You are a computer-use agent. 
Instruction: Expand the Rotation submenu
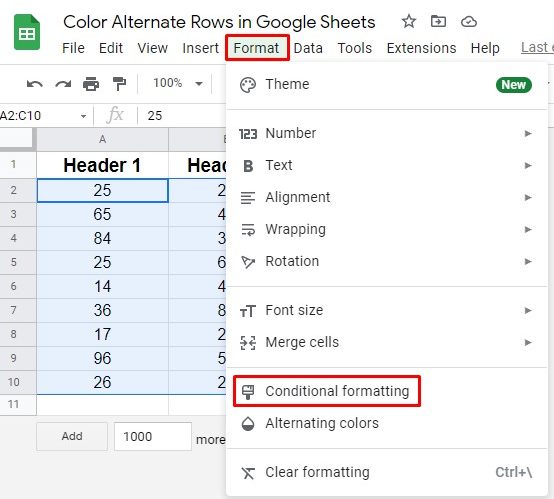click(387, 262)
